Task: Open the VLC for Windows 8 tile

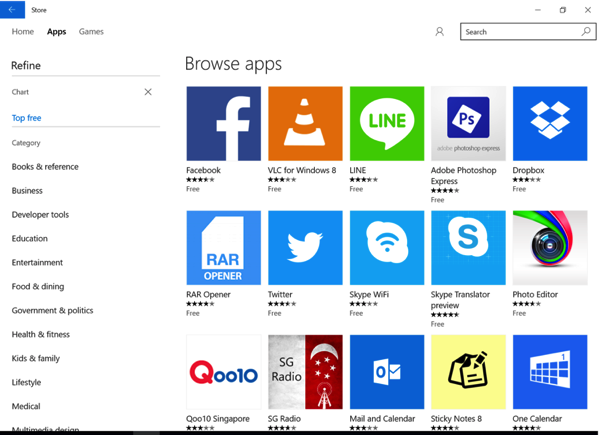Action: click(305, 123)
